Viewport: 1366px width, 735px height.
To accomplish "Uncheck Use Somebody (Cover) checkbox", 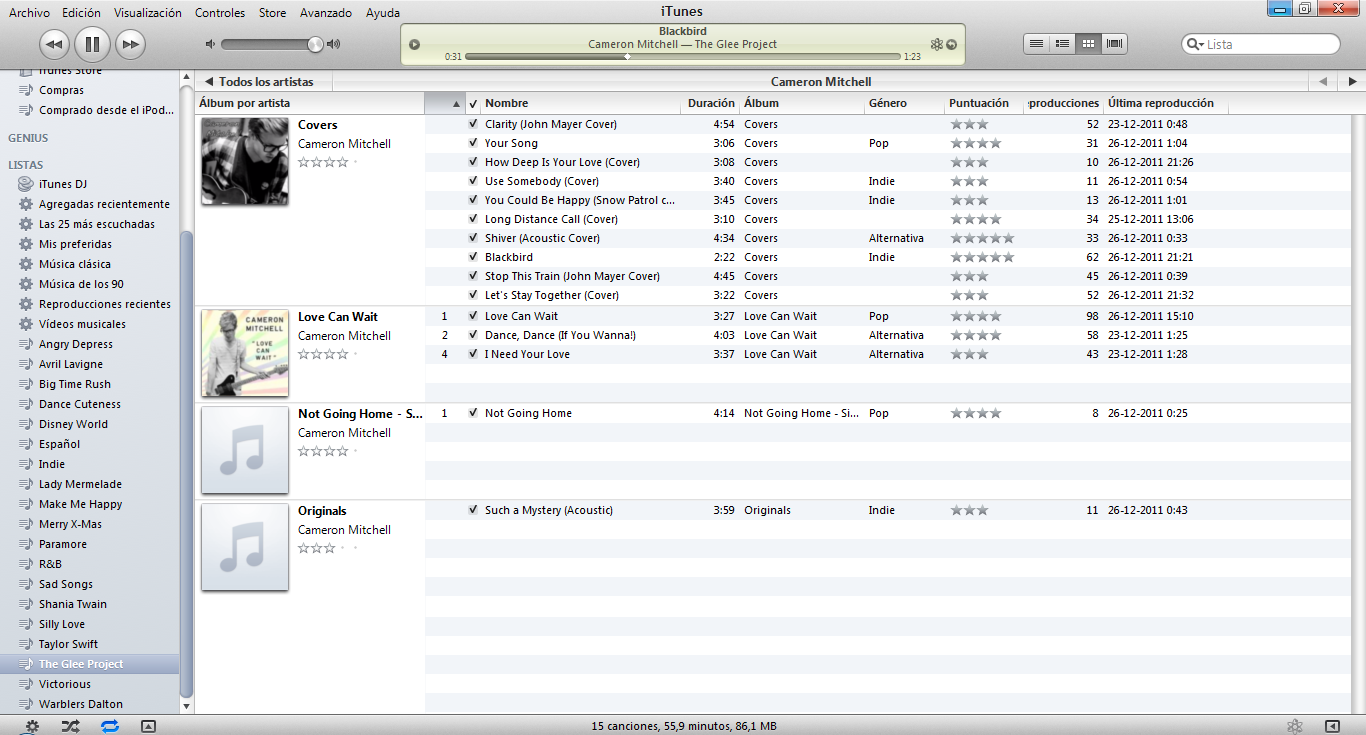I will point(473,181).
